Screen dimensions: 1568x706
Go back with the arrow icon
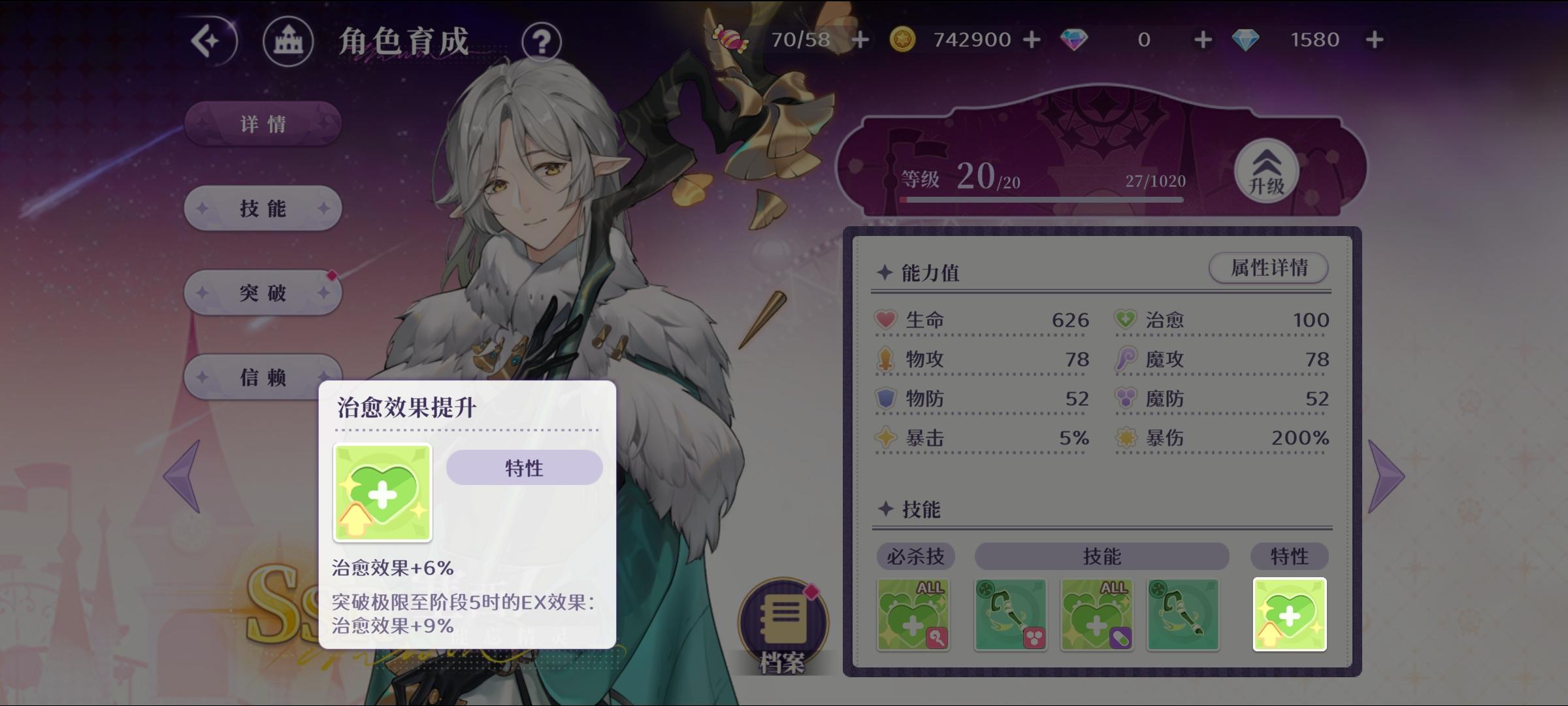(209, 41)
